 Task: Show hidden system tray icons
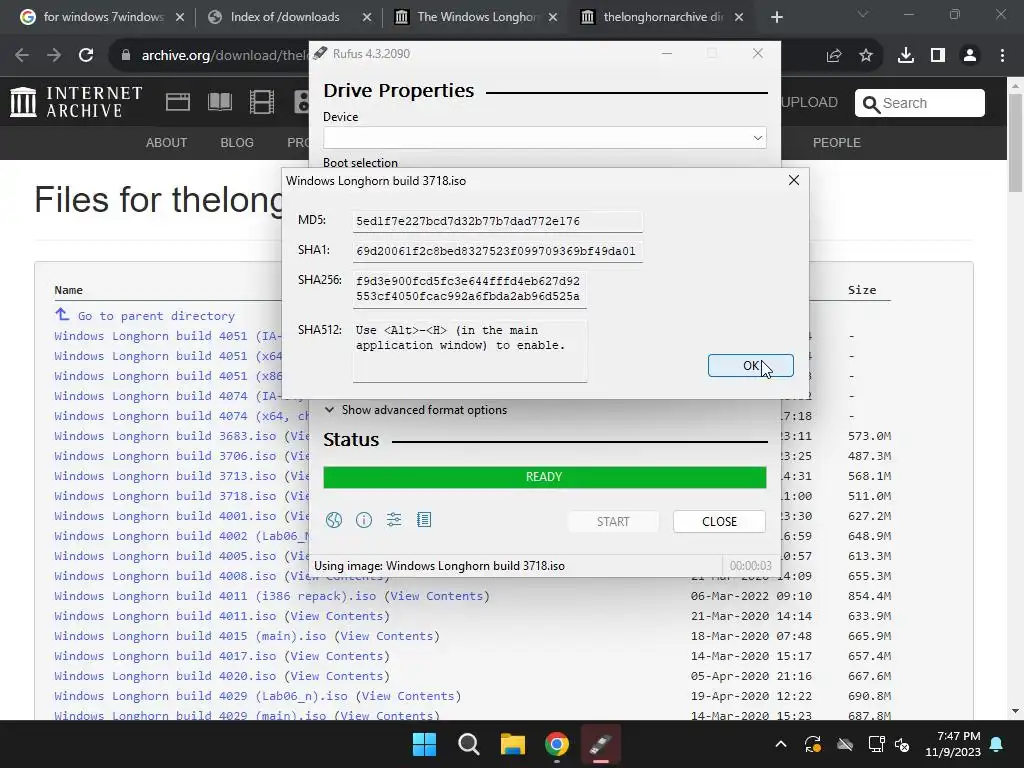coord(780,744)
